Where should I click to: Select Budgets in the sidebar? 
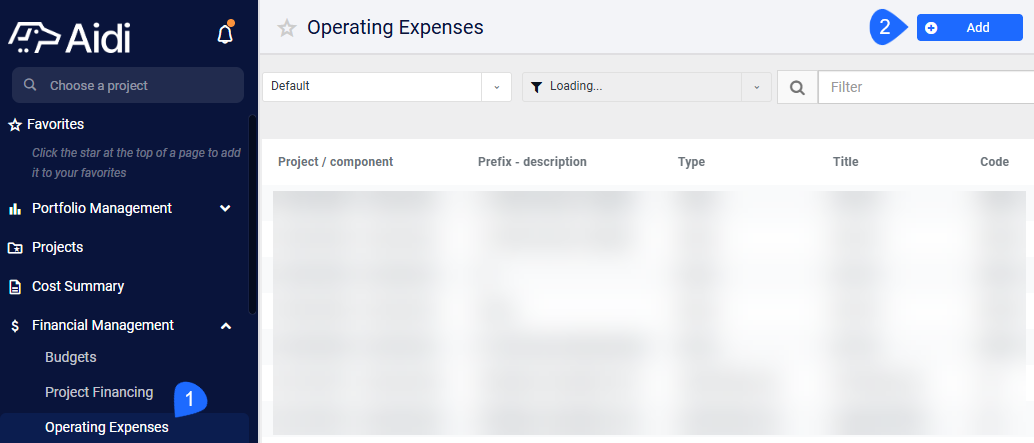71,357
